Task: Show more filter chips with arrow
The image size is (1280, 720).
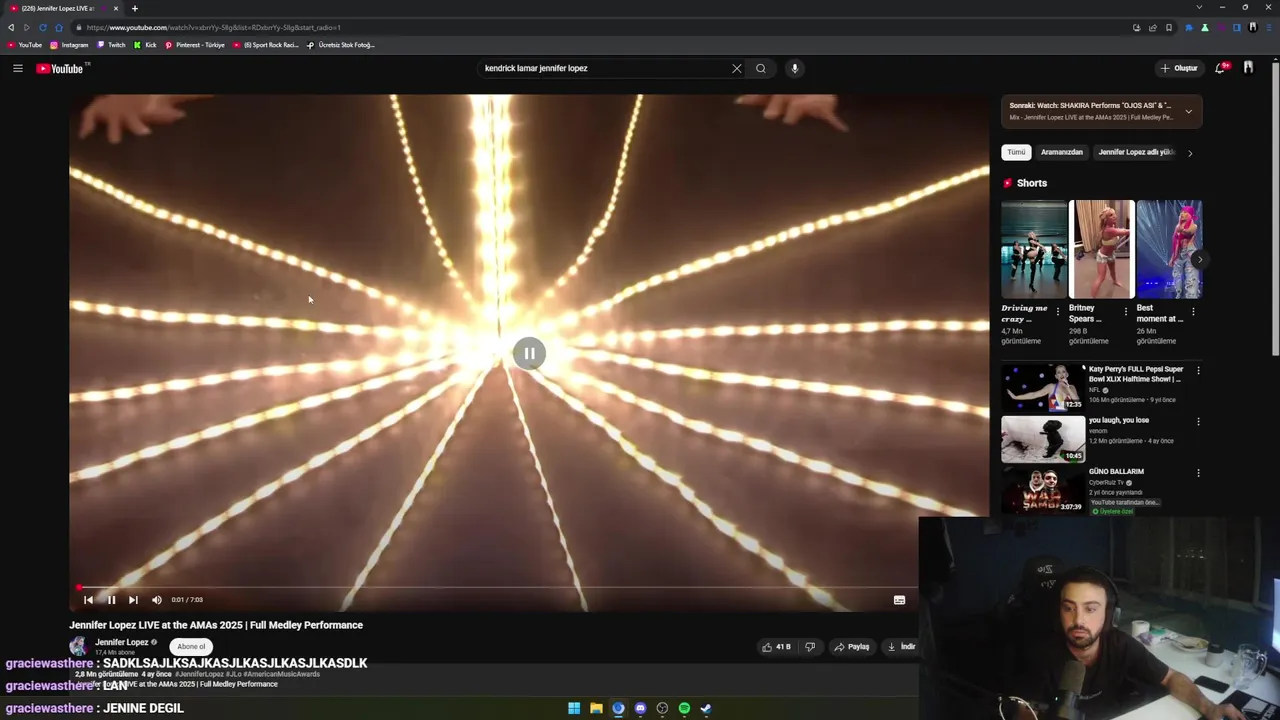Action: 1190,153
